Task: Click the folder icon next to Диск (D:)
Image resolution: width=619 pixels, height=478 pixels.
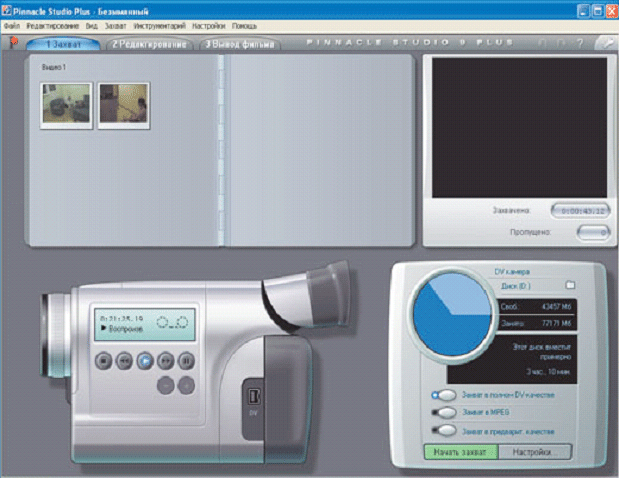Action: (570, 285)
